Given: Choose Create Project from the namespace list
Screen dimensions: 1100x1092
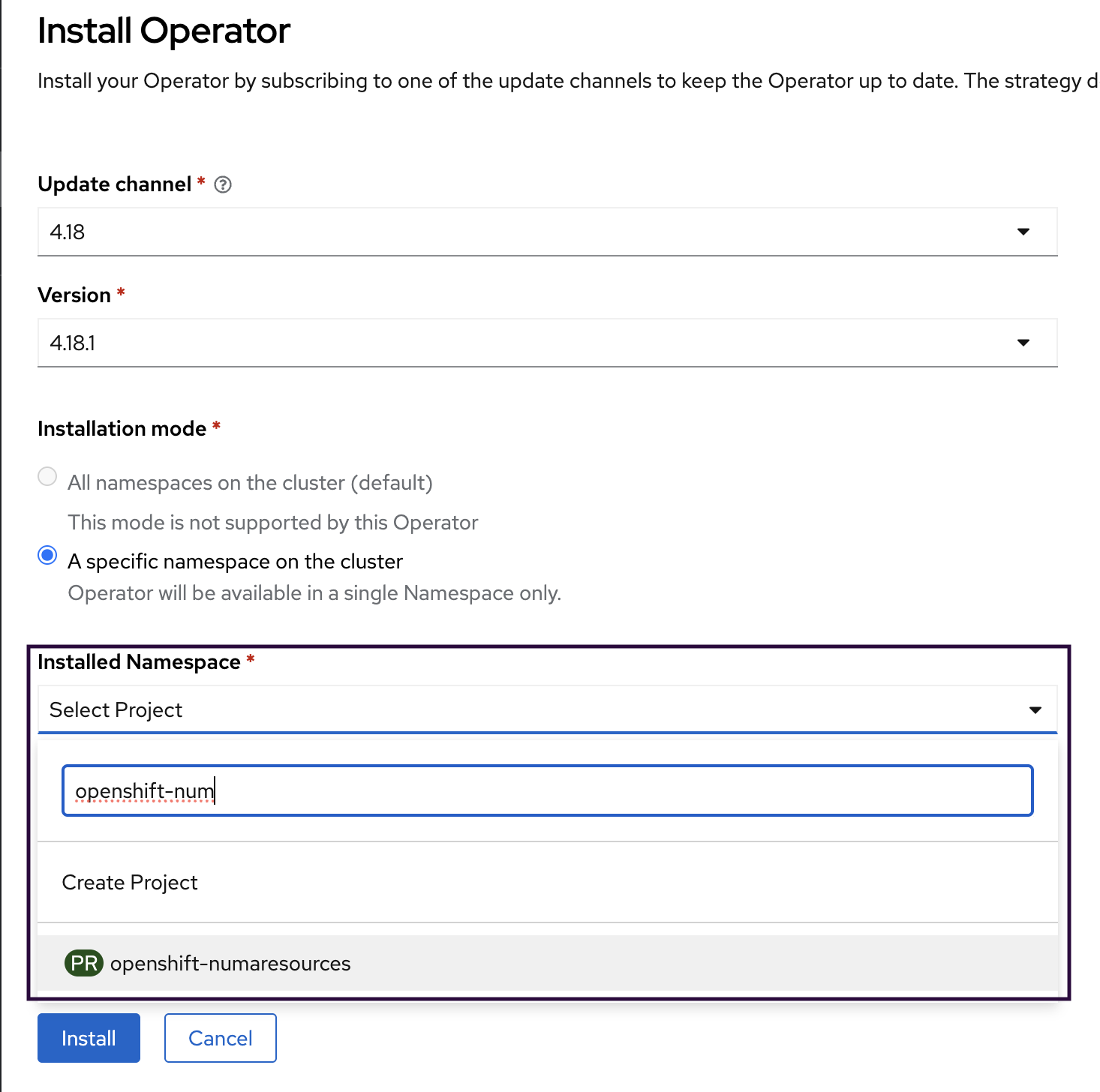Looking at the screenshot, I should (x=130, y=882).
